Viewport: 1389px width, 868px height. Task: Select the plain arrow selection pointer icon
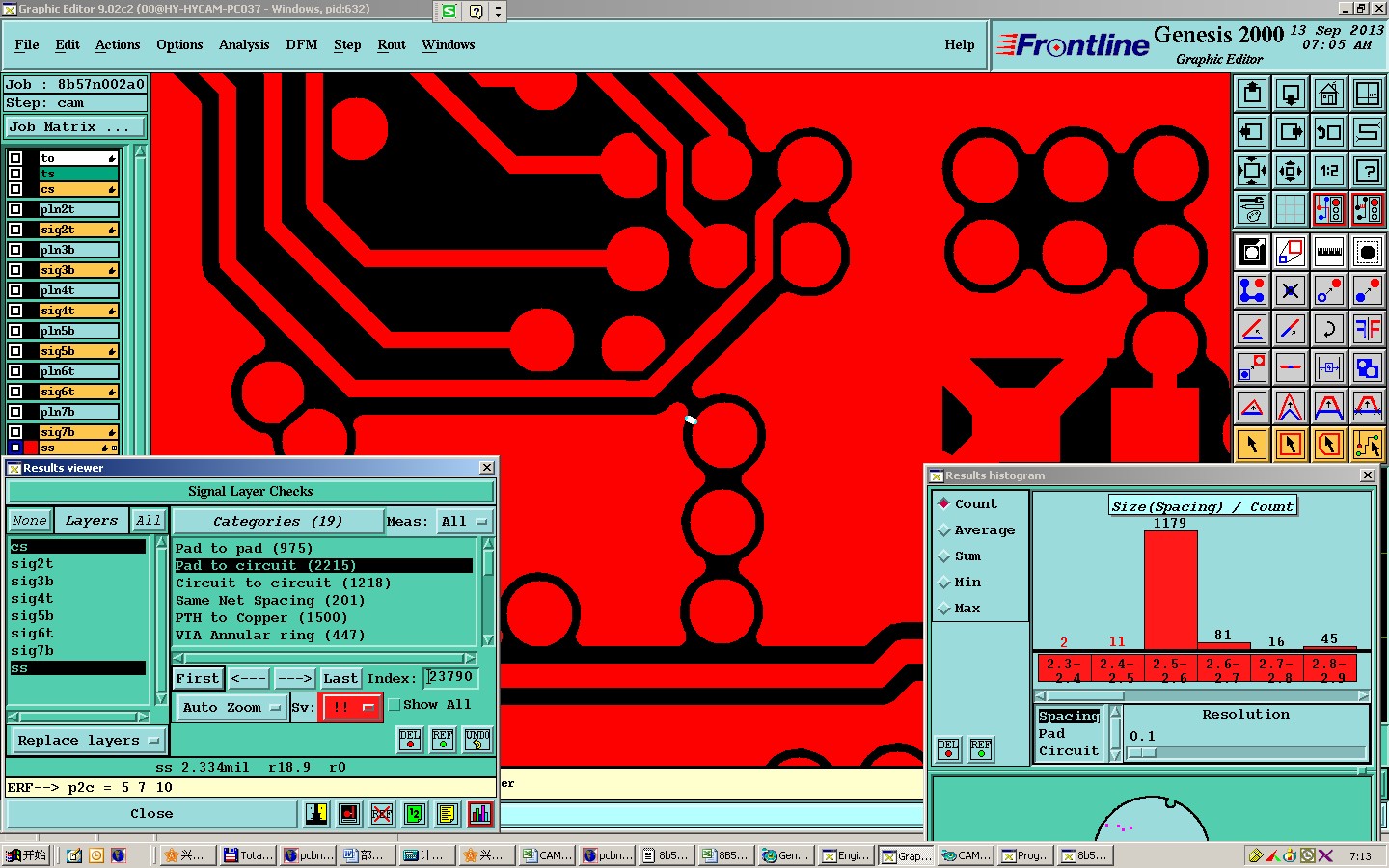tap(1252, 445)
